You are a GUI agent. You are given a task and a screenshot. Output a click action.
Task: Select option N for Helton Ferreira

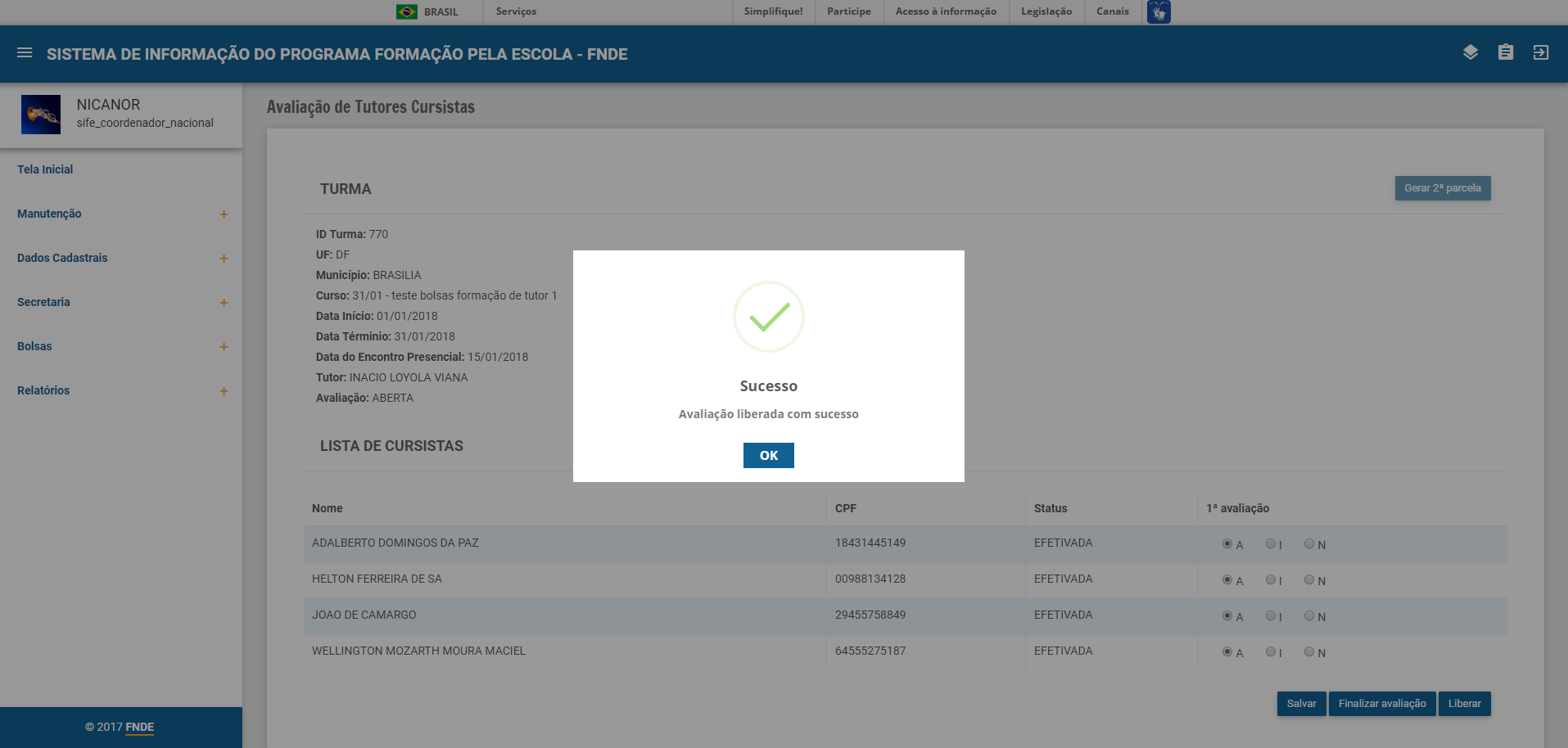click(x=1309, y=579)
